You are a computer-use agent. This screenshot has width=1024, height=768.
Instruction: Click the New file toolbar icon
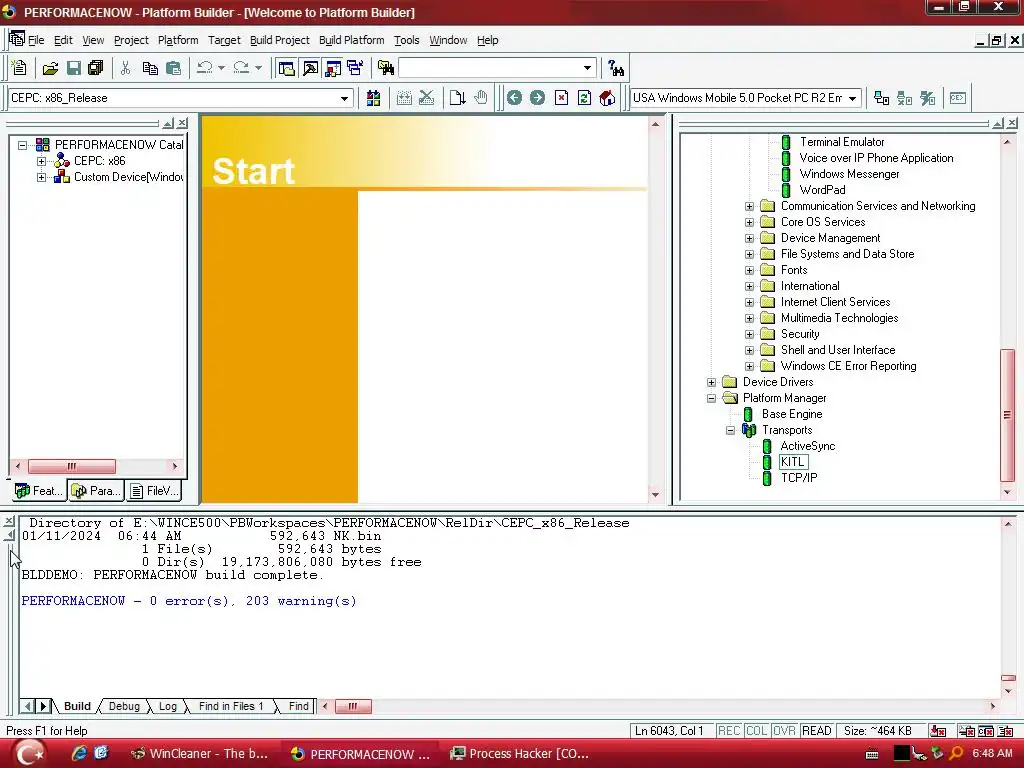[x=18, y=68]
